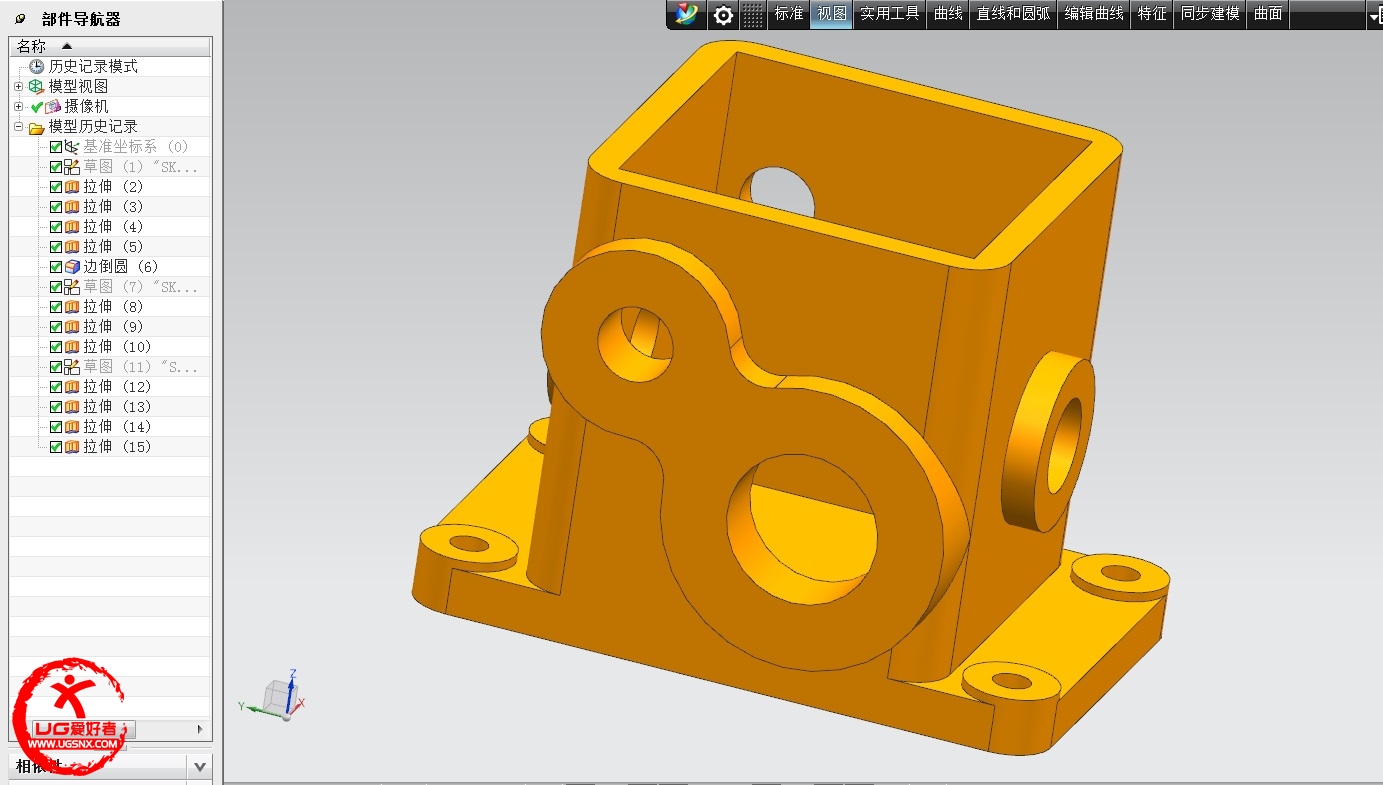
Task: Click the 名称 column header
Action: [110, 46]
